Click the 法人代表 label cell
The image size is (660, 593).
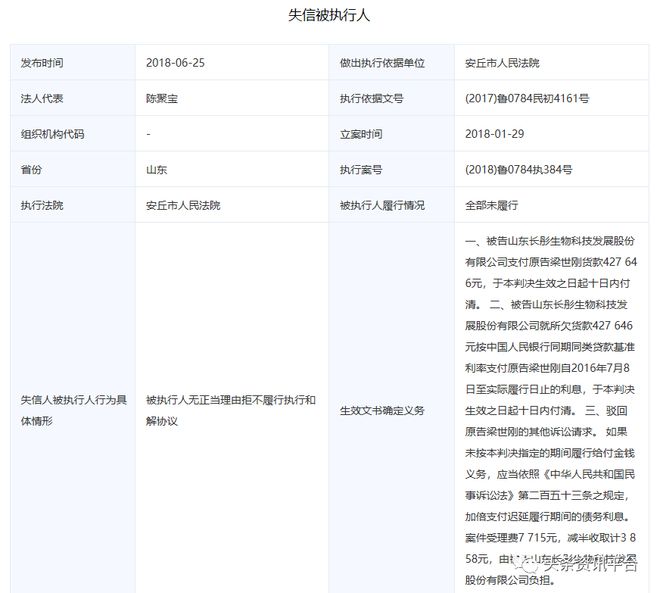(73, 98)
